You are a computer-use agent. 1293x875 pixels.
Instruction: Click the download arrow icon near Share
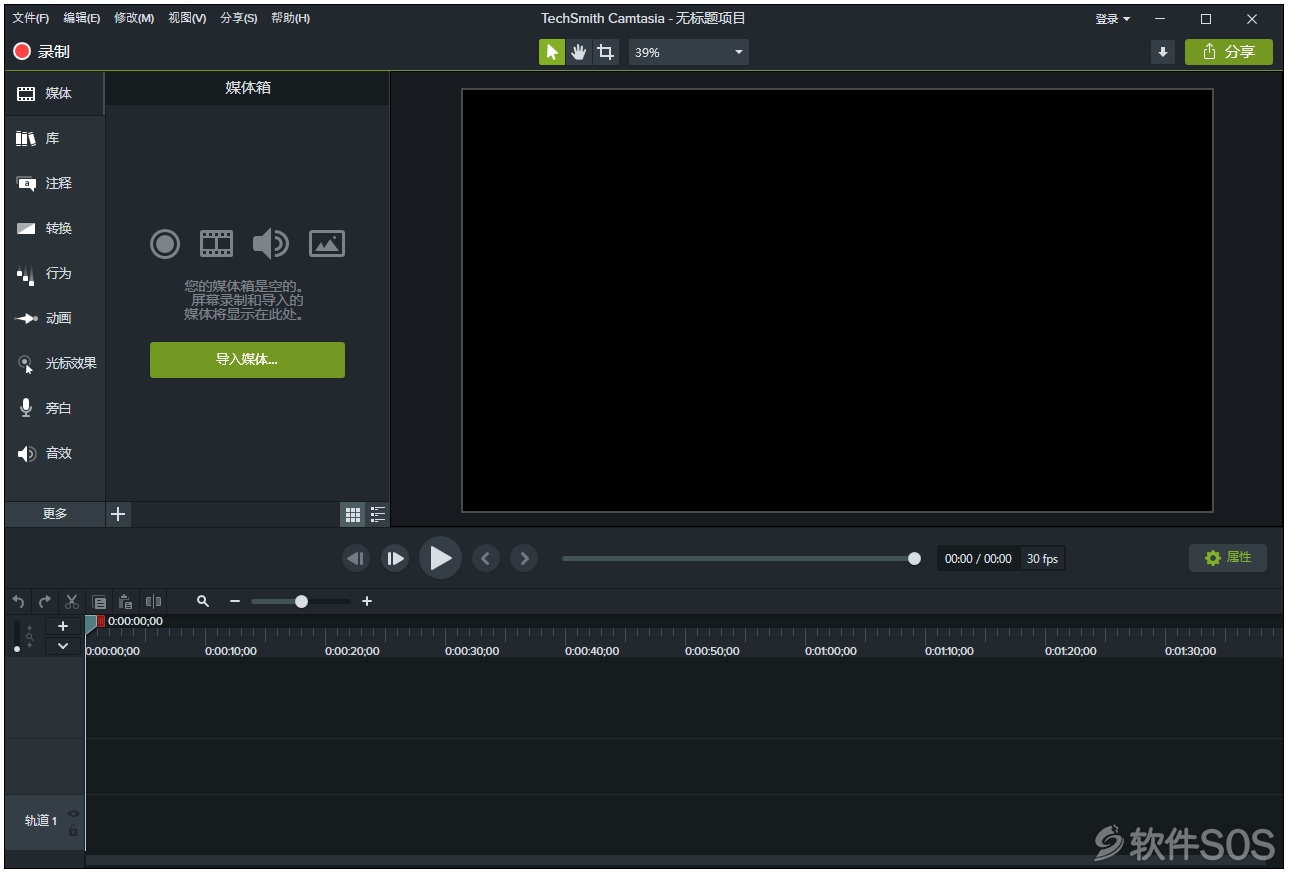[x=1162, y=52]
